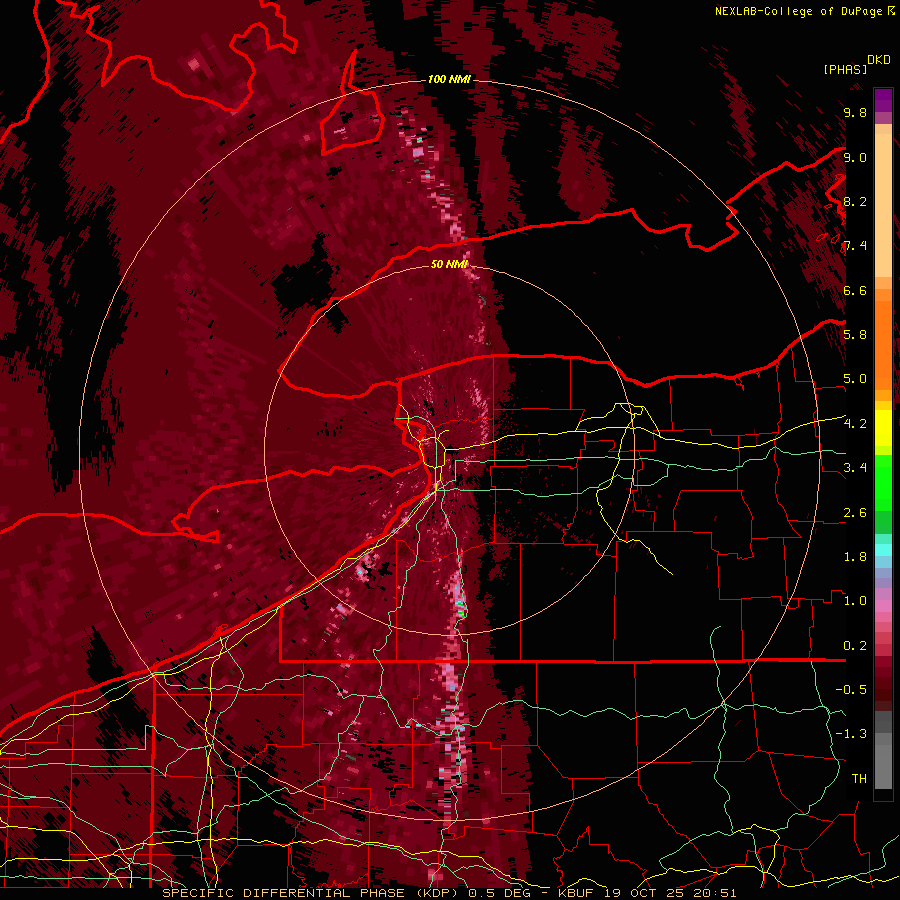Click the 4.2 scale value

(855, 424)
